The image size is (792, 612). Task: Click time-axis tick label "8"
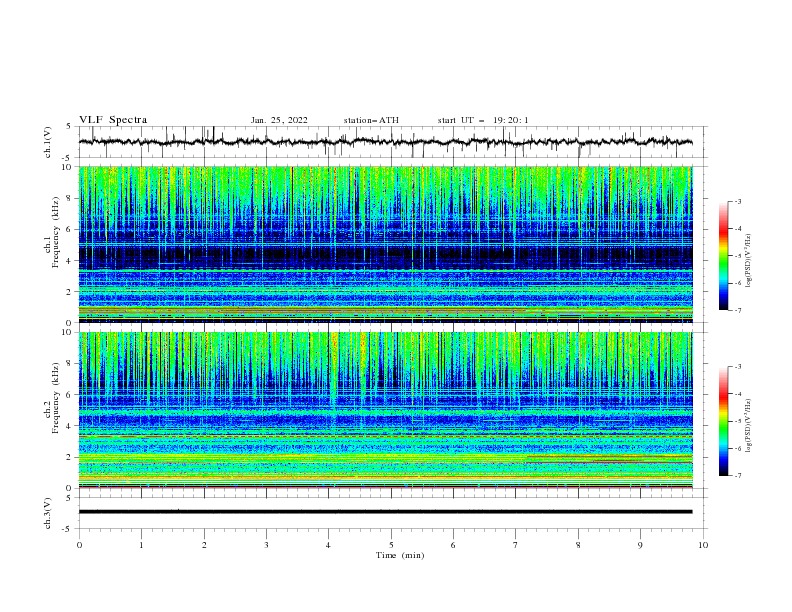pyautogui.click(x=578, y=545)
